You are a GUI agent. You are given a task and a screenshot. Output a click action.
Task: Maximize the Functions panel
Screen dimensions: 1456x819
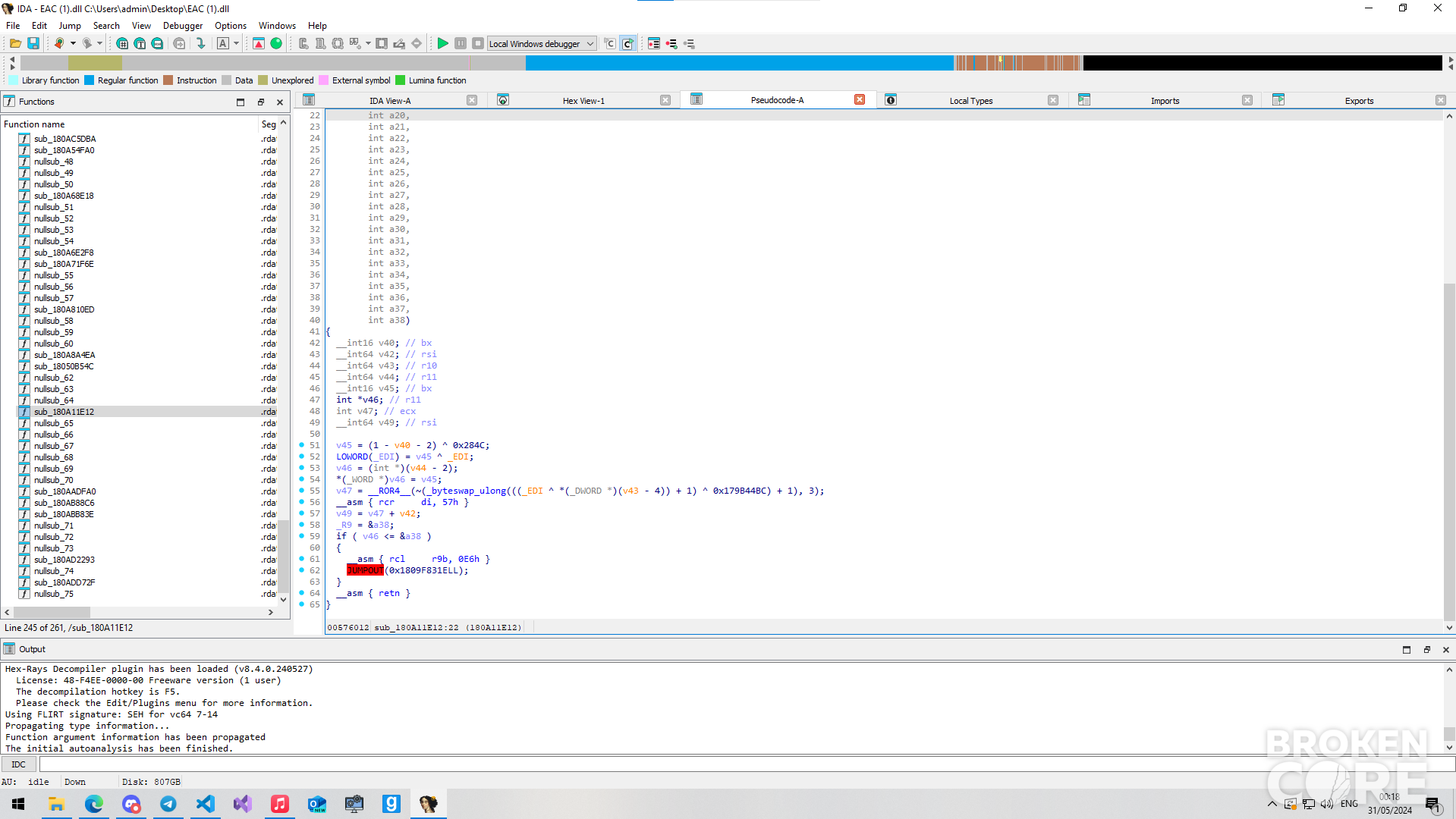point(241,102)
